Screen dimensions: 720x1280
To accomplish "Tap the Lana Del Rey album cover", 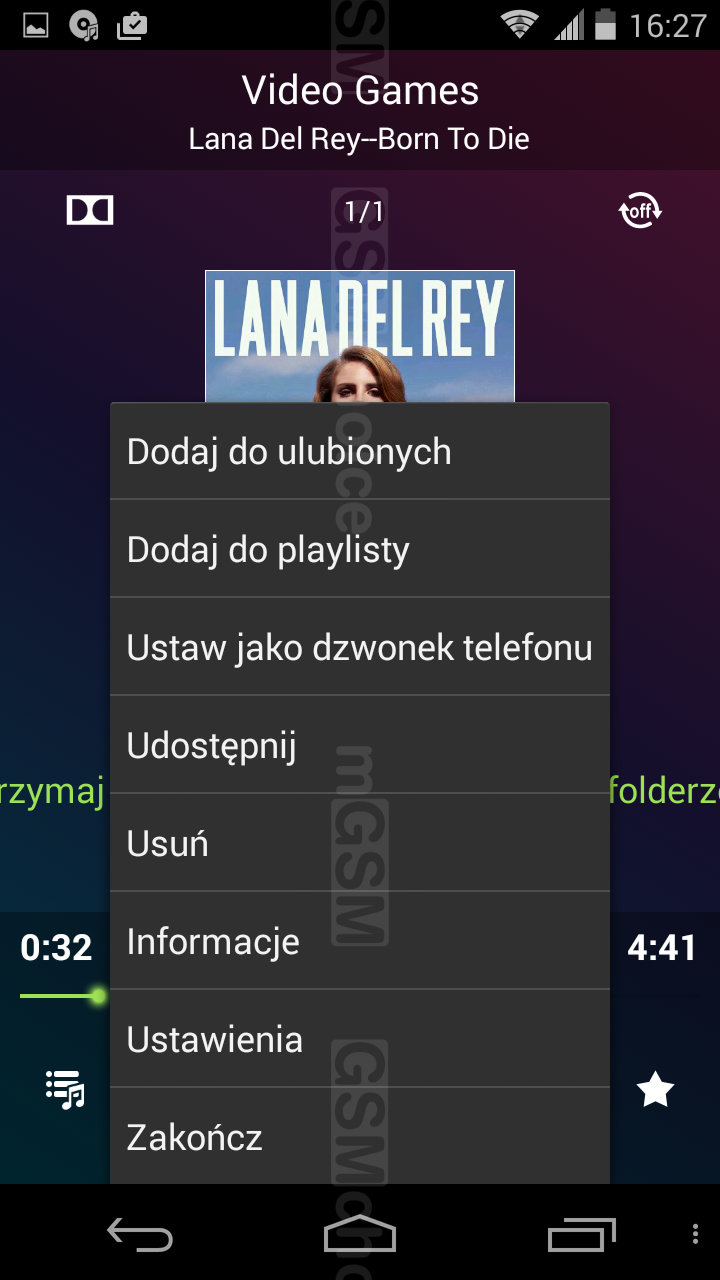I will click(x=360, y=336).
